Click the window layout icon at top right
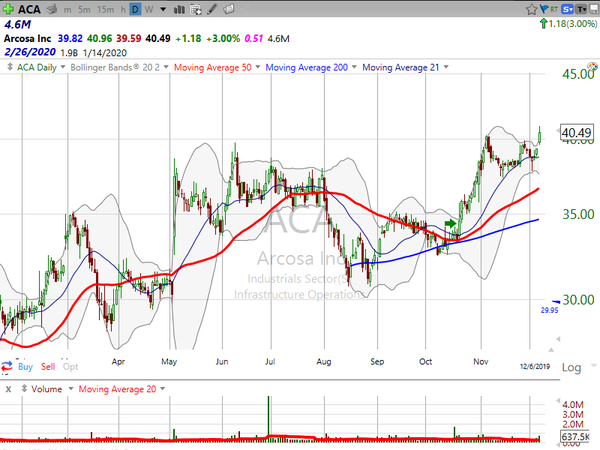Image resolution: width=600 pixels, height=450 pixels. point(594,9)
